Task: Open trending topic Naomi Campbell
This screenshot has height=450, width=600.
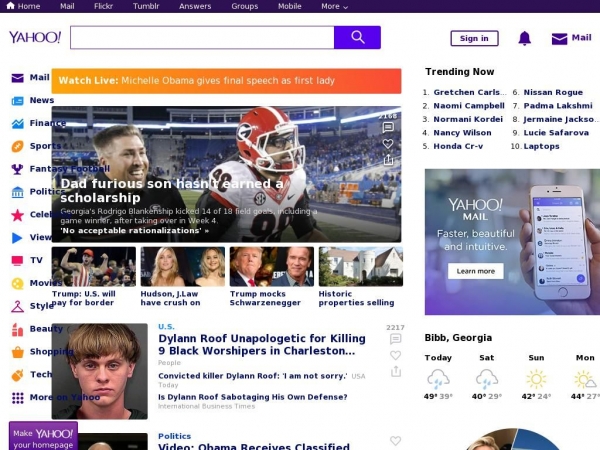Action: 469,106
